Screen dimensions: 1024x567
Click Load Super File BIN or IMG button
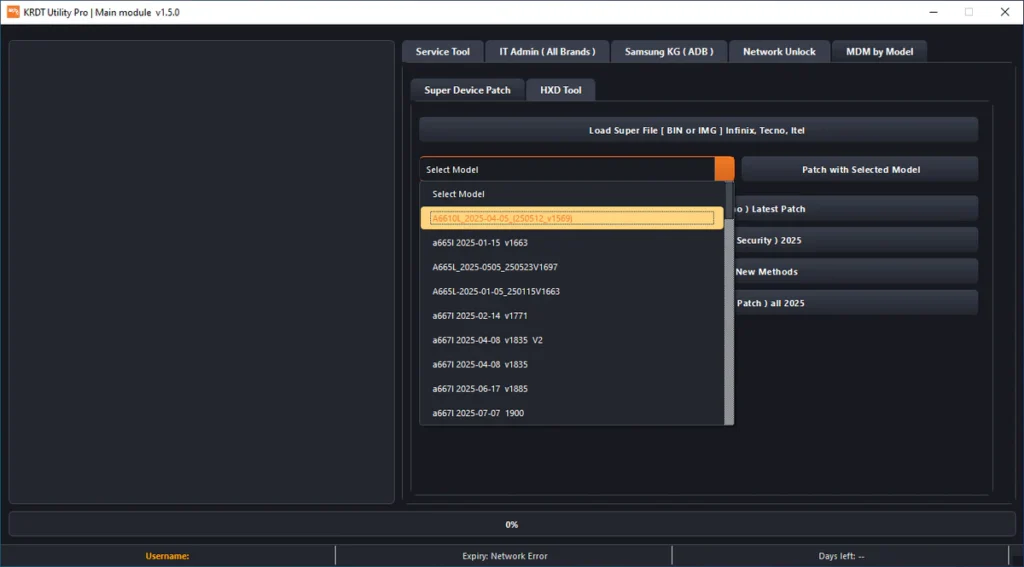pos(697,130)
